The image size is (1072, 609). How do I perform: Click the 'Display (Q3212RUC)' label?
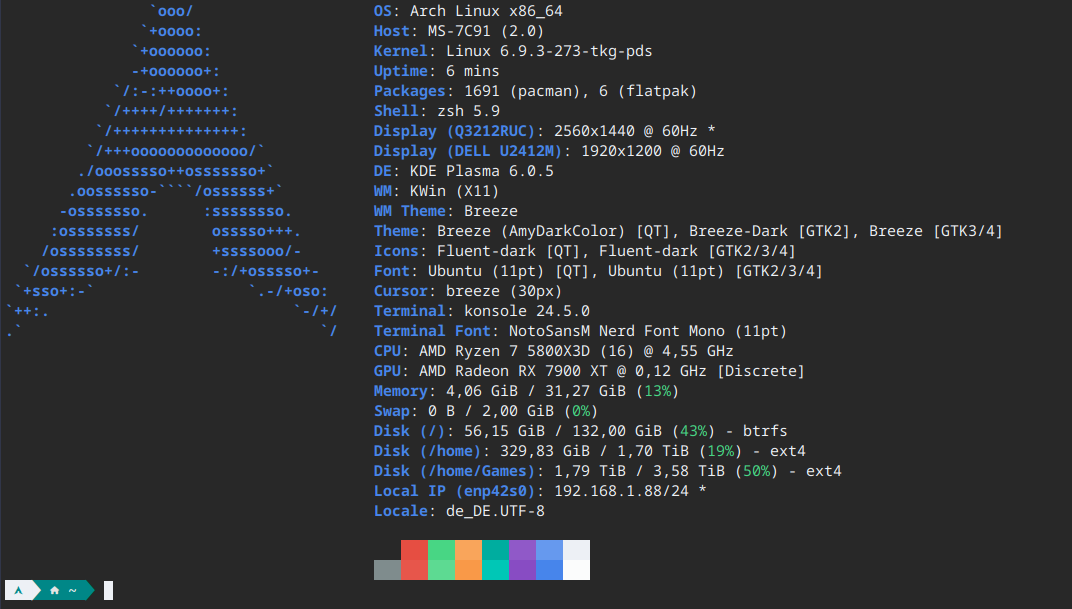coord(455,131)
